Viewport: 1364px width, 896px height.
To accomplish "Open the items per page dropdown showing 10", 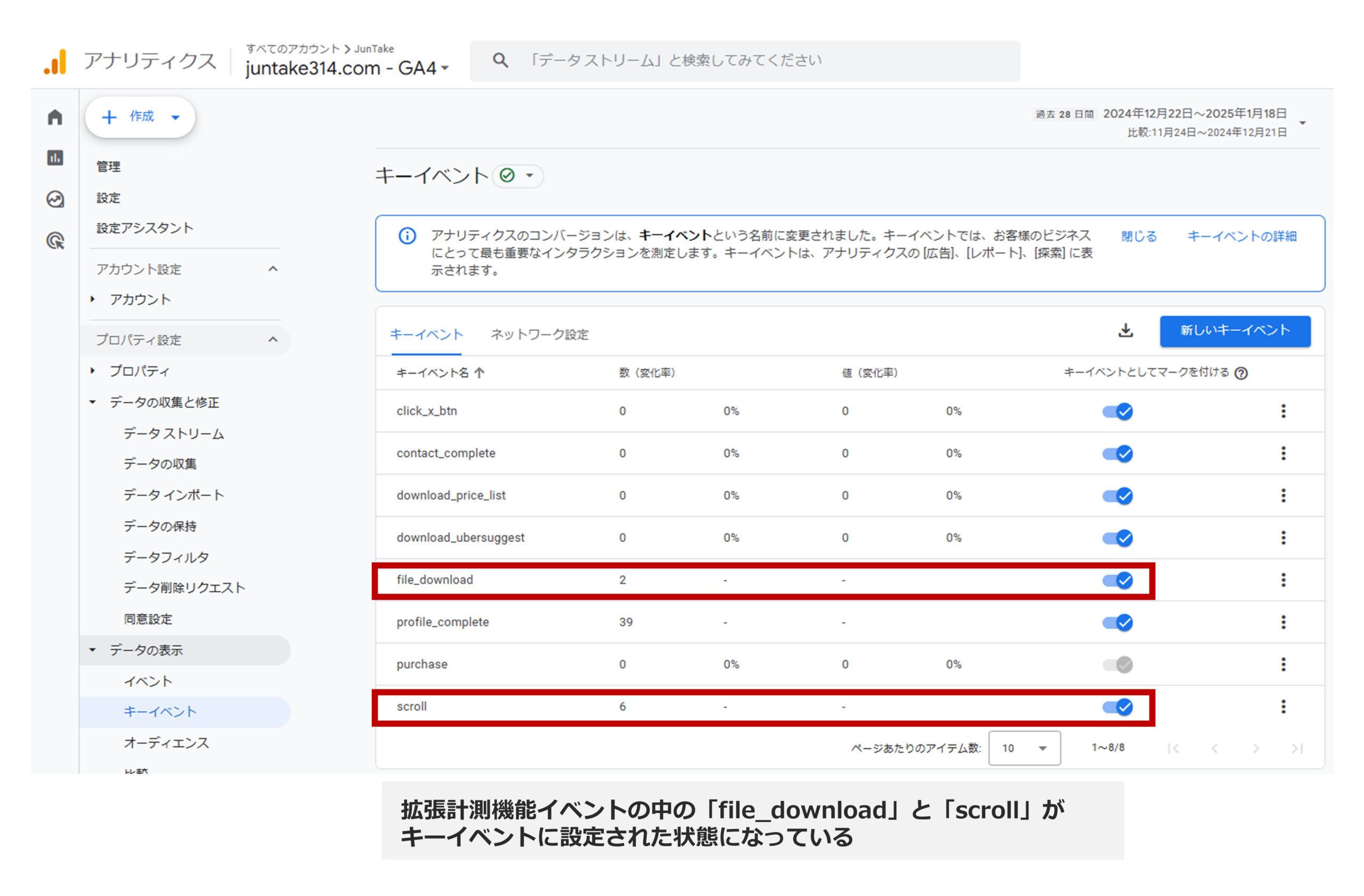I will pyautogui.click(x=1025, y=747).
